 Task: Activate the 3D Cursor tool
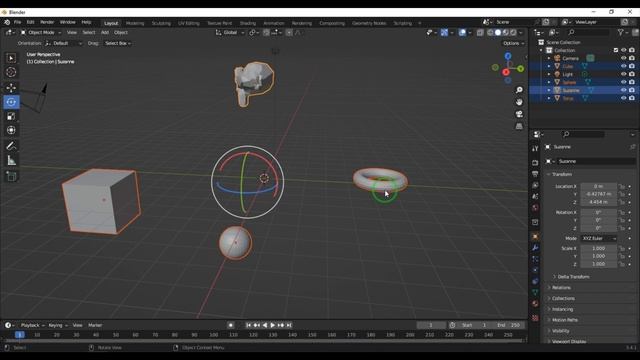[x=11, y=72]
